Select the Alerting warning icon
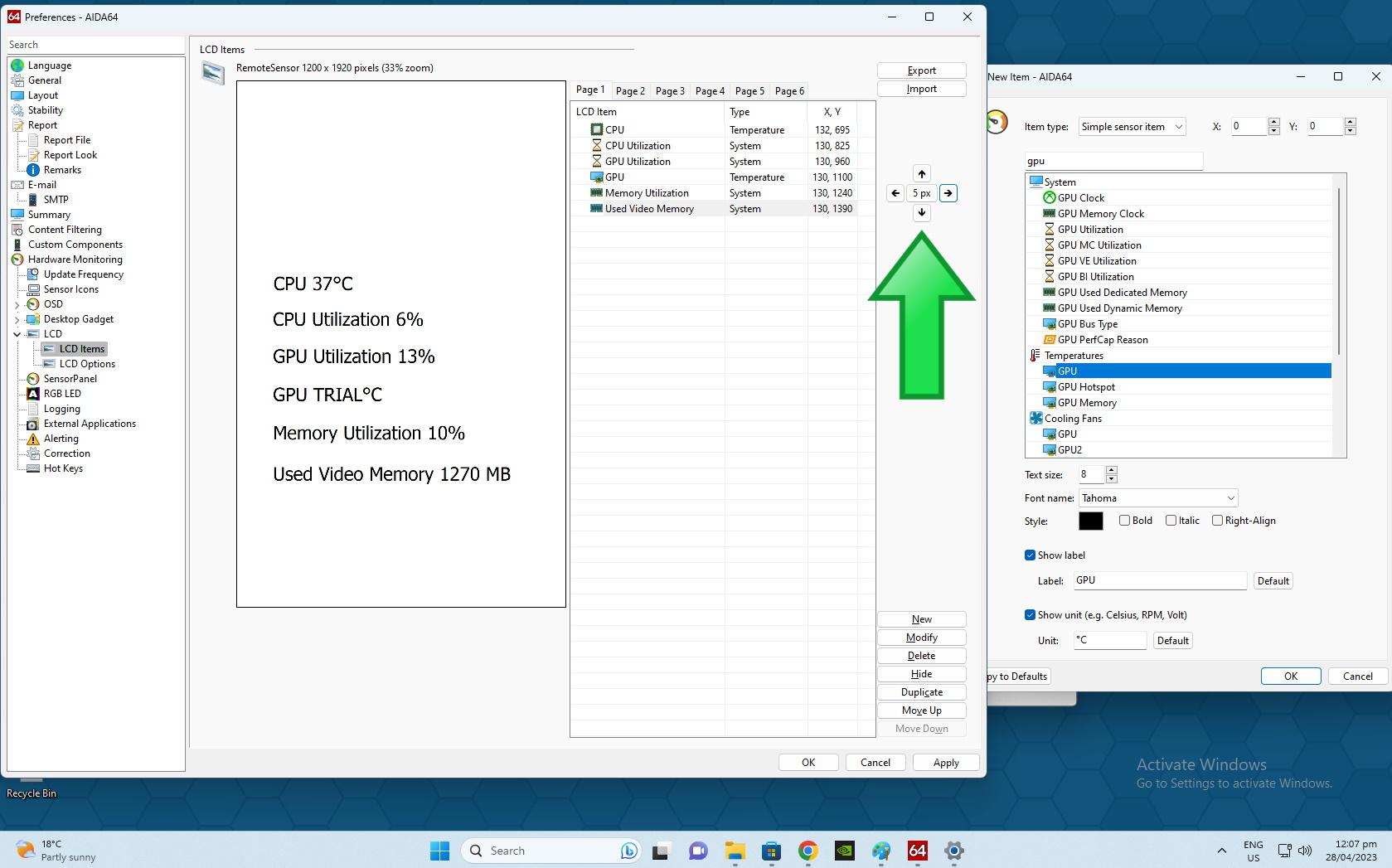This screenshot has height=868, width=1392. click(33, 439)
